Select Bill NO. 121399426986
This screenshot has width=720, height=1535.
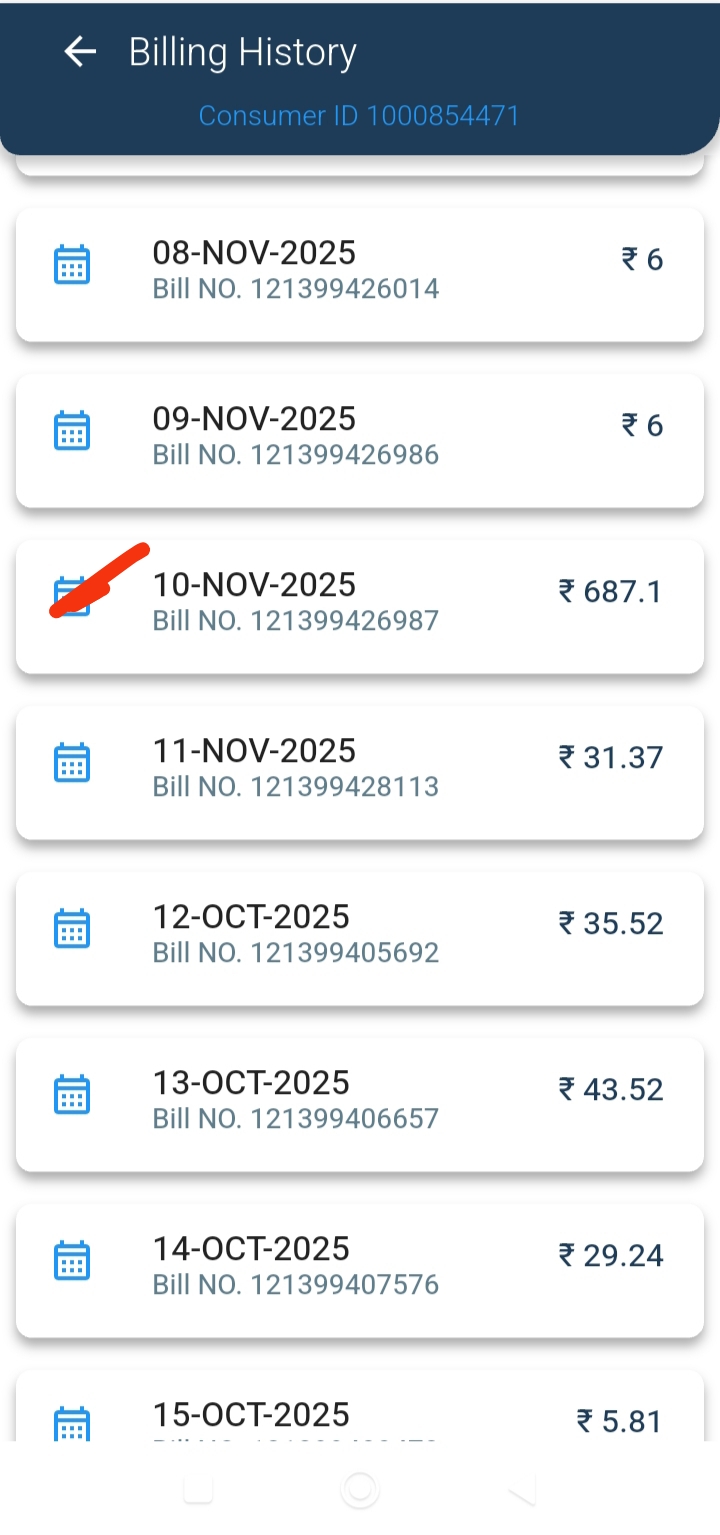[295, 456]
